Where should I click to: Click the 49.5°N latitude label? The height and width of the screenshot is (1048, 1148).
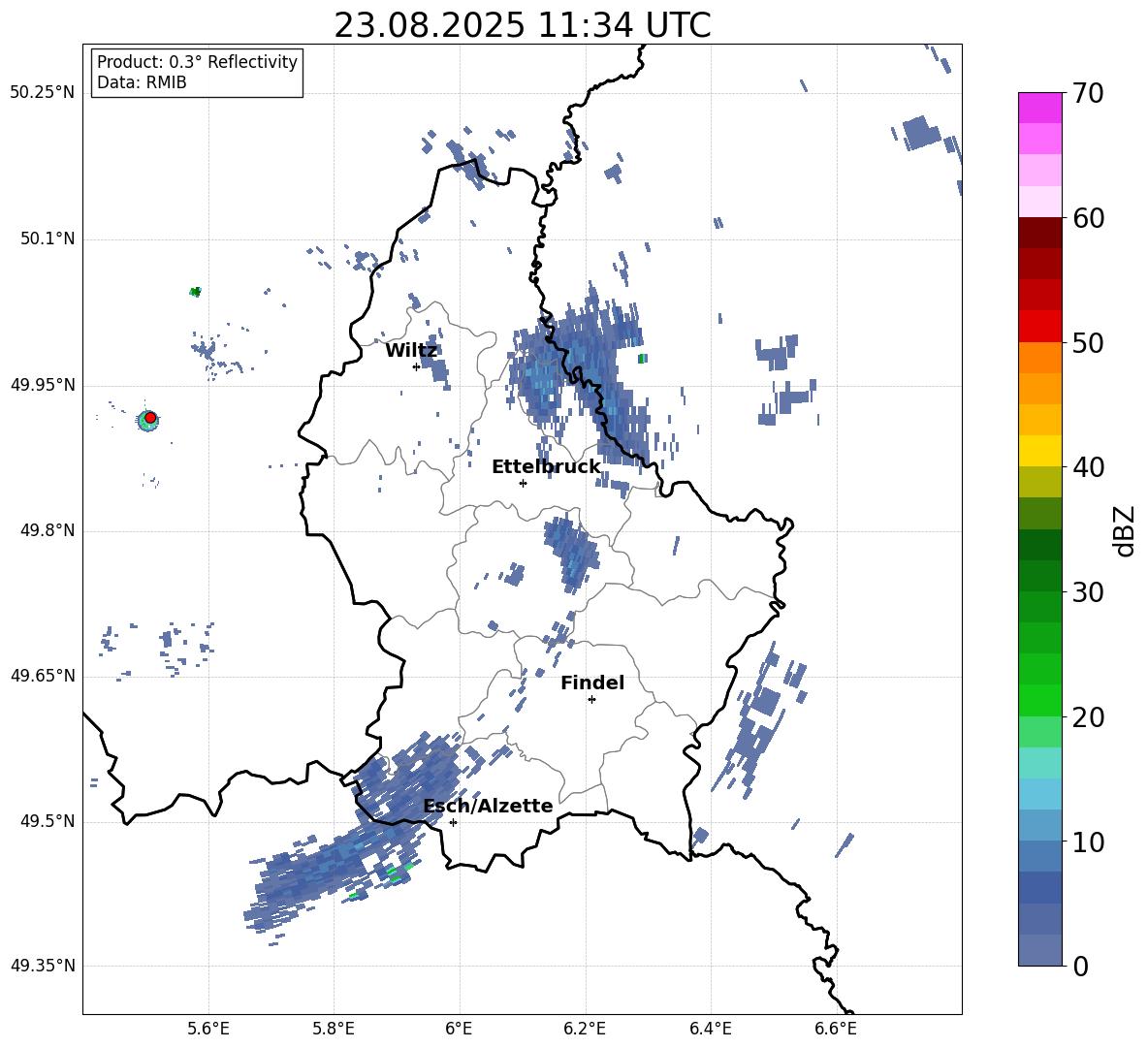[x=48, y=821]
